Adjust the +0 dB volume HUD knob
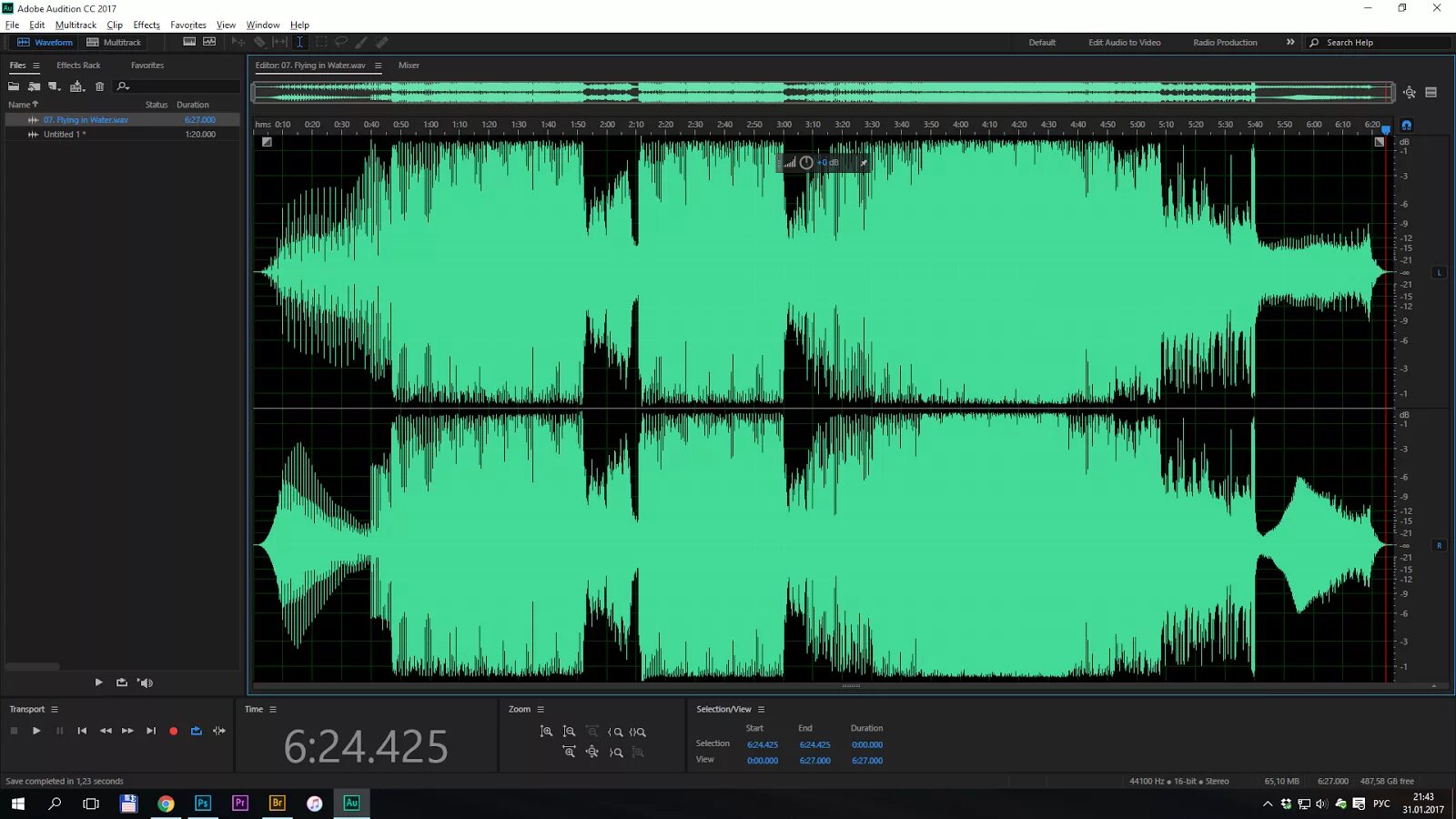1456x819 pixels. point(805,162)
